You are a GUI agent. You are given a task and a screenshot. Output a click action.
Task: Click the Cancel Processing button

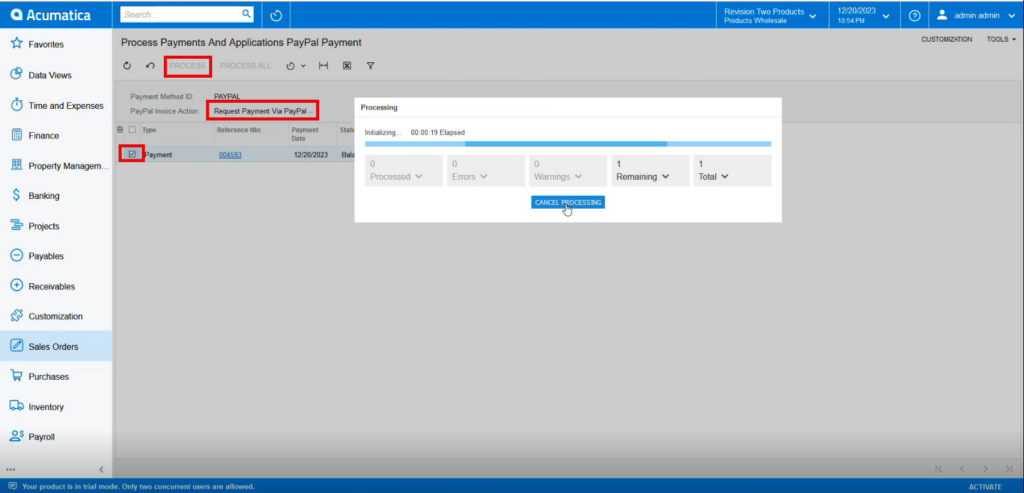click(568, 202)
